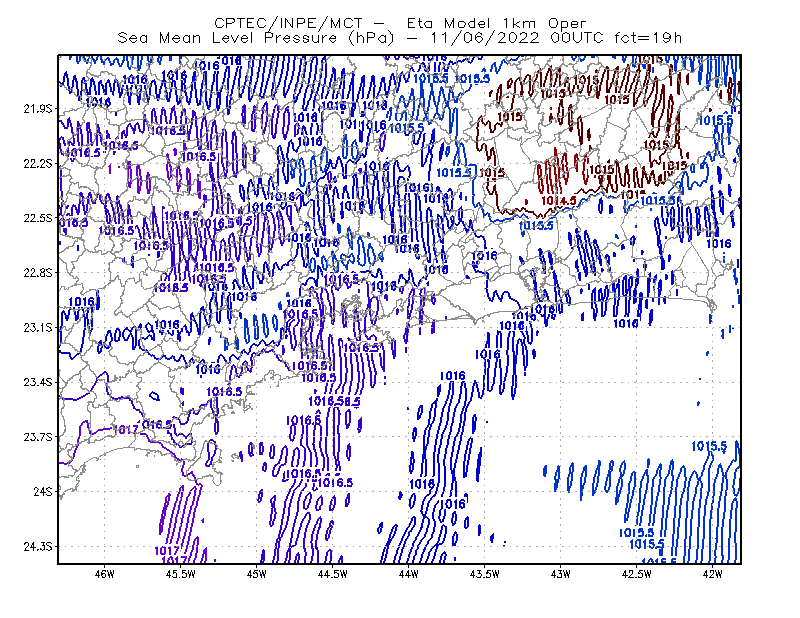
Task: Click the 24.3S latitude axis label
Action: coord(38,546)
